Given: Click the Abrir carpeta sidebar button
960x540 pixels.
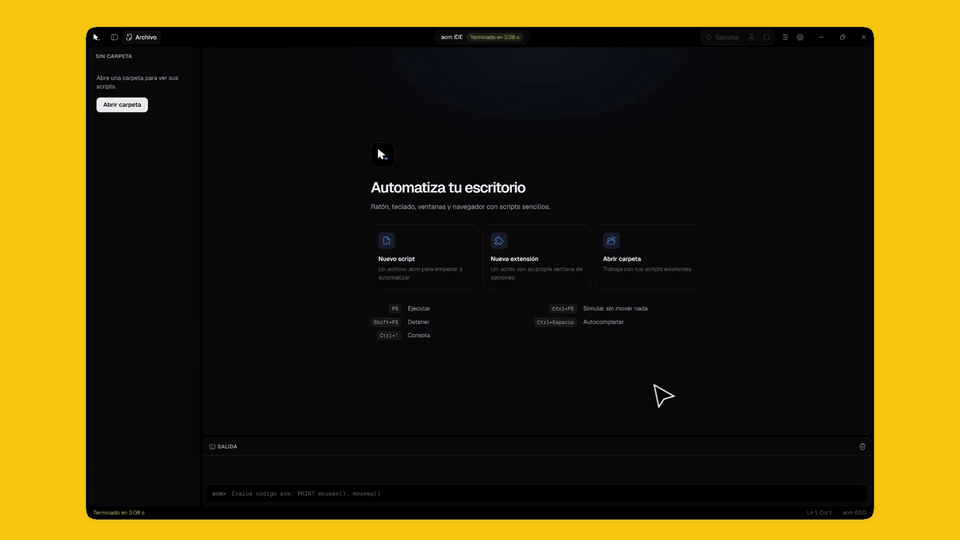Looking at the screenshot, I should (122, 105).
